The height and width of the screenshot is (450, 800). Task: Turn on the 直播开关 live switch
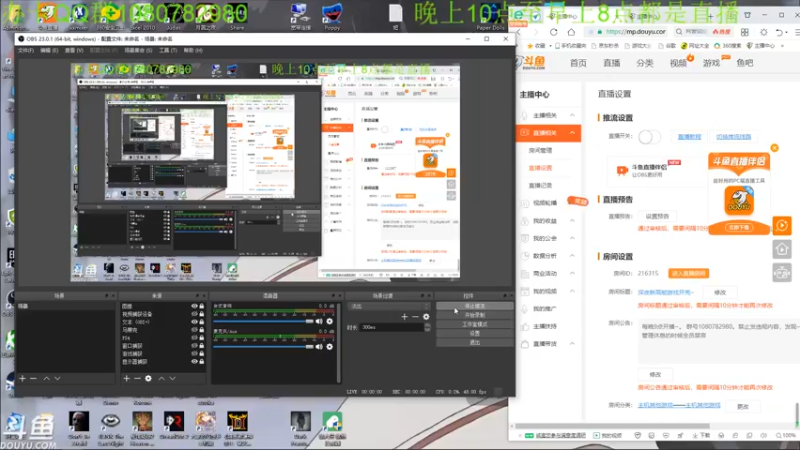pos(649,137)
